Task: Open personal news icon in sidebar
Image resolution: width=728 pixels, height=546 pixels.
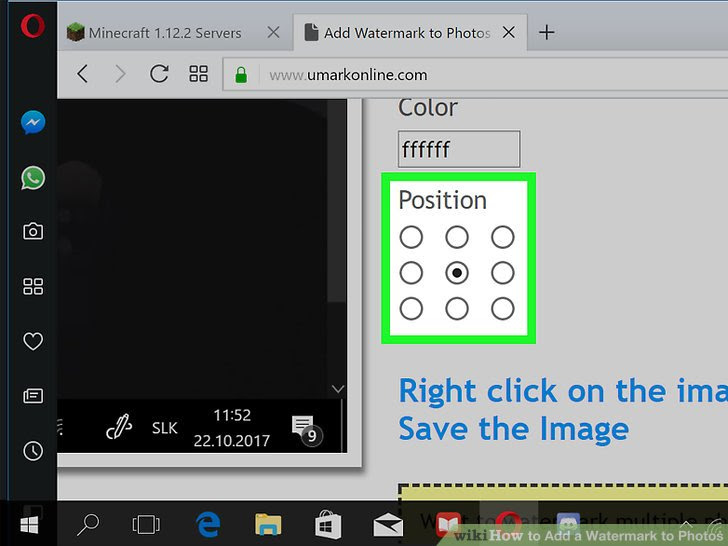Action: coord(33,396)
